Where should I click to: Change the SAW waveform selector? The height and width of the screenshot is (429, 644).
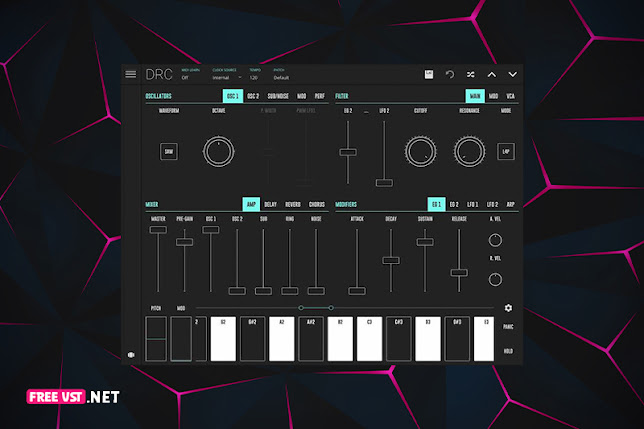169,151
